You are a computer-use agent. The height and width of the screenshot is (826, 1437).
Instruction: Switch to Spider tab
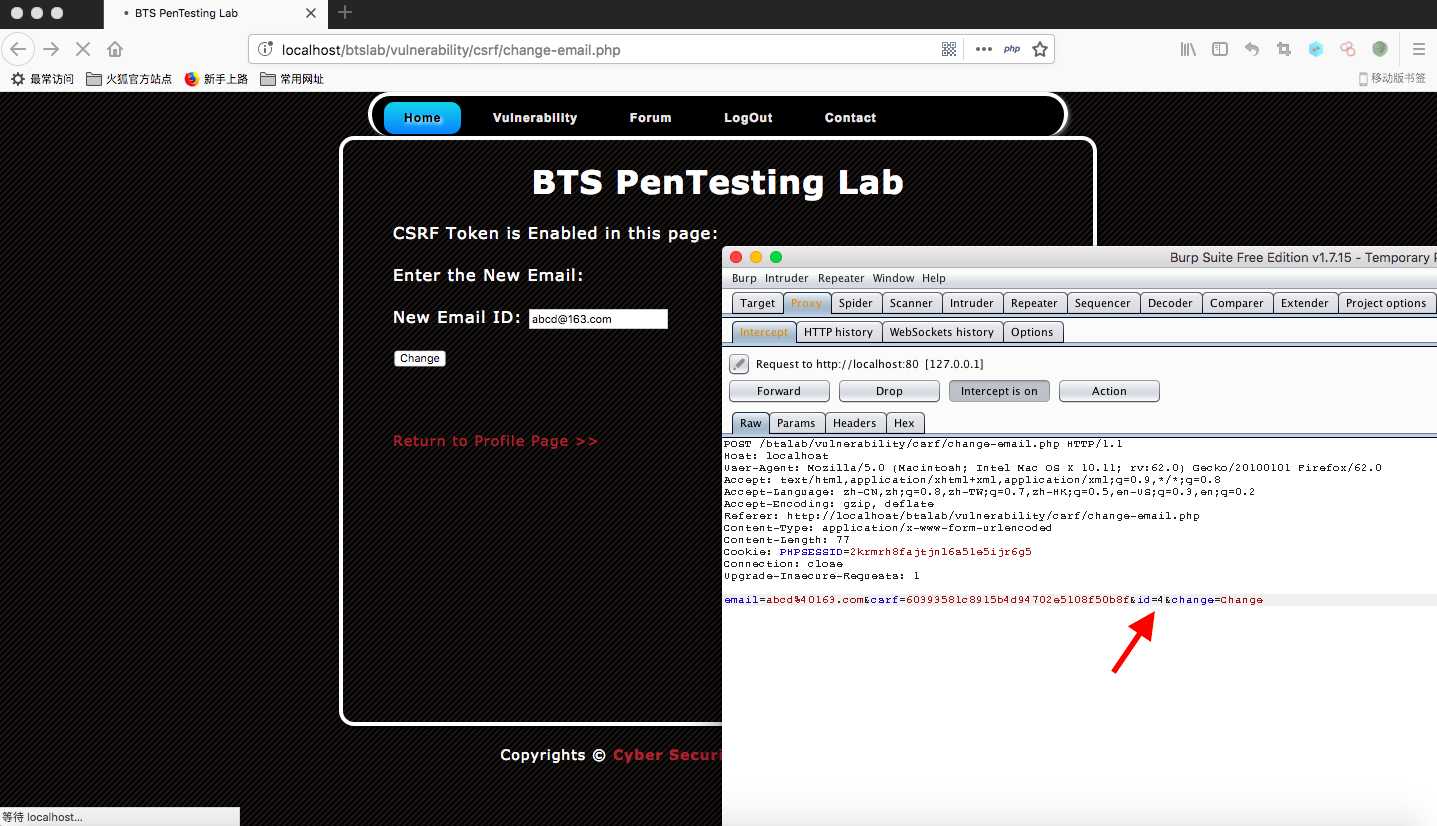[855, 303]
